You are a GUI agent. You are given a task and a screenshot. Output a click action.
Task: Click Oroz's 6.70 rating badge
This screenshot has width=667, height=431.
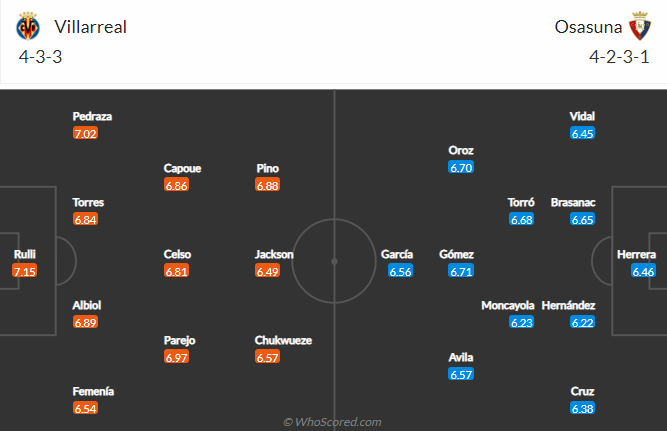coord(461,168)
